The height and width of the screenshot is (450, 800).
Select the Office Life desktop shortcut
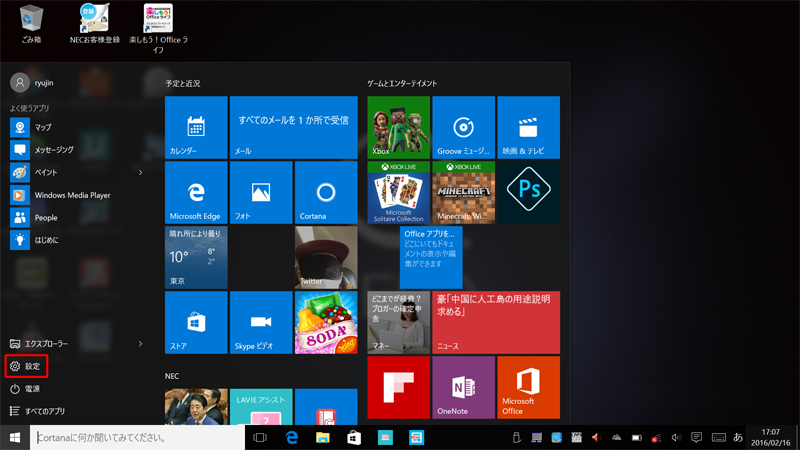tap(158, 29)
